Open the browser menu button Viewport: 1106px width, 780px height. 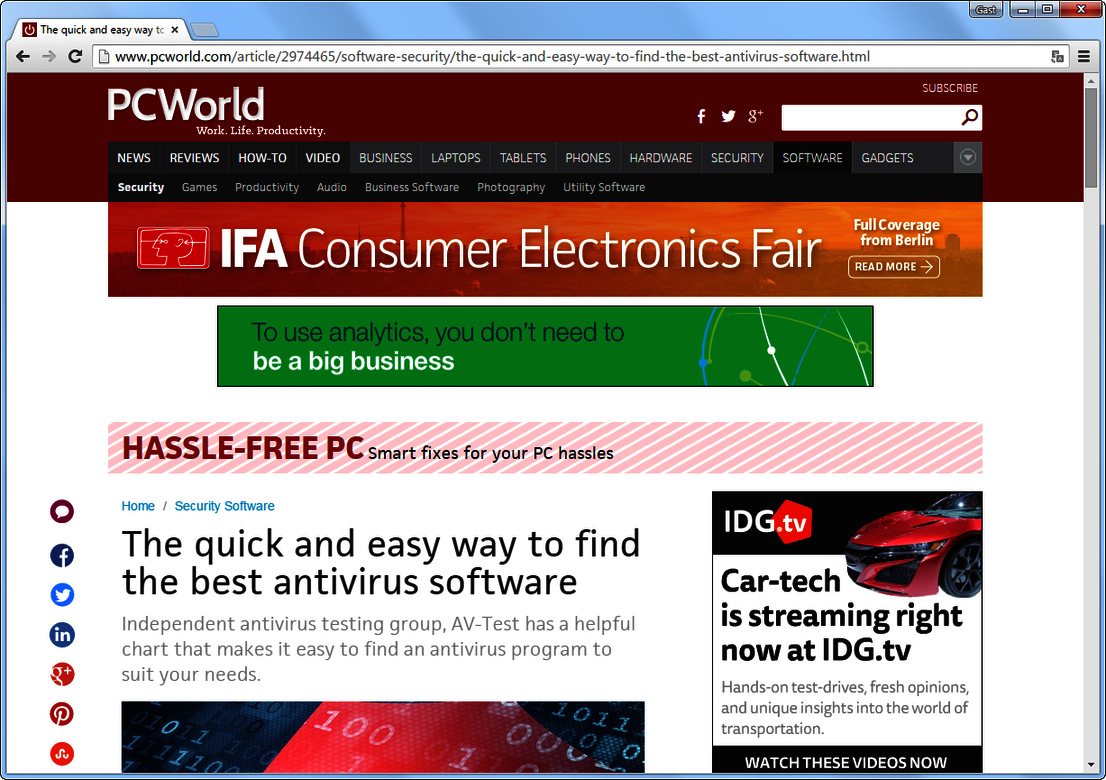tap(1084, 57)
